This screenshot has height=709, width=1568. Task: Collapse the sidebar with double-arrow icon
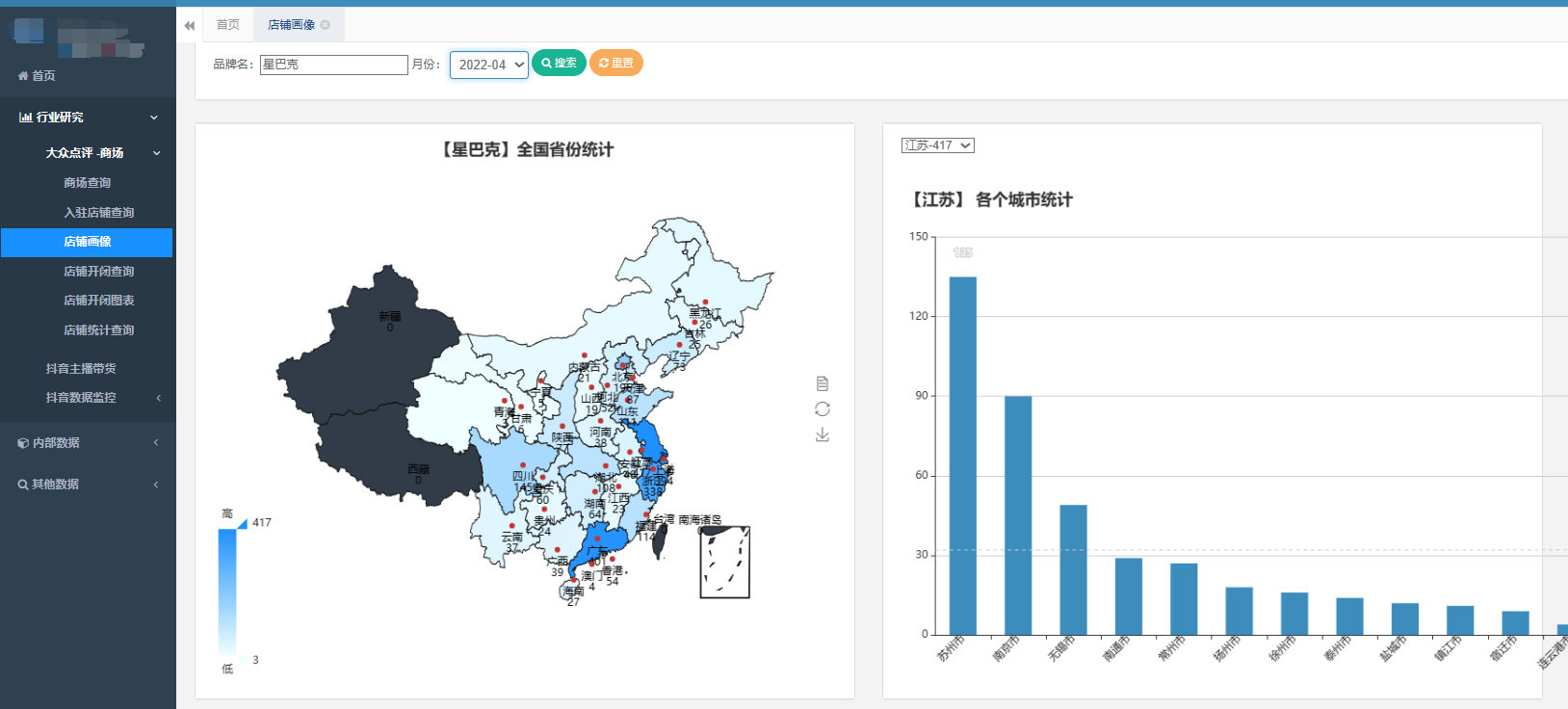[190, 25]
